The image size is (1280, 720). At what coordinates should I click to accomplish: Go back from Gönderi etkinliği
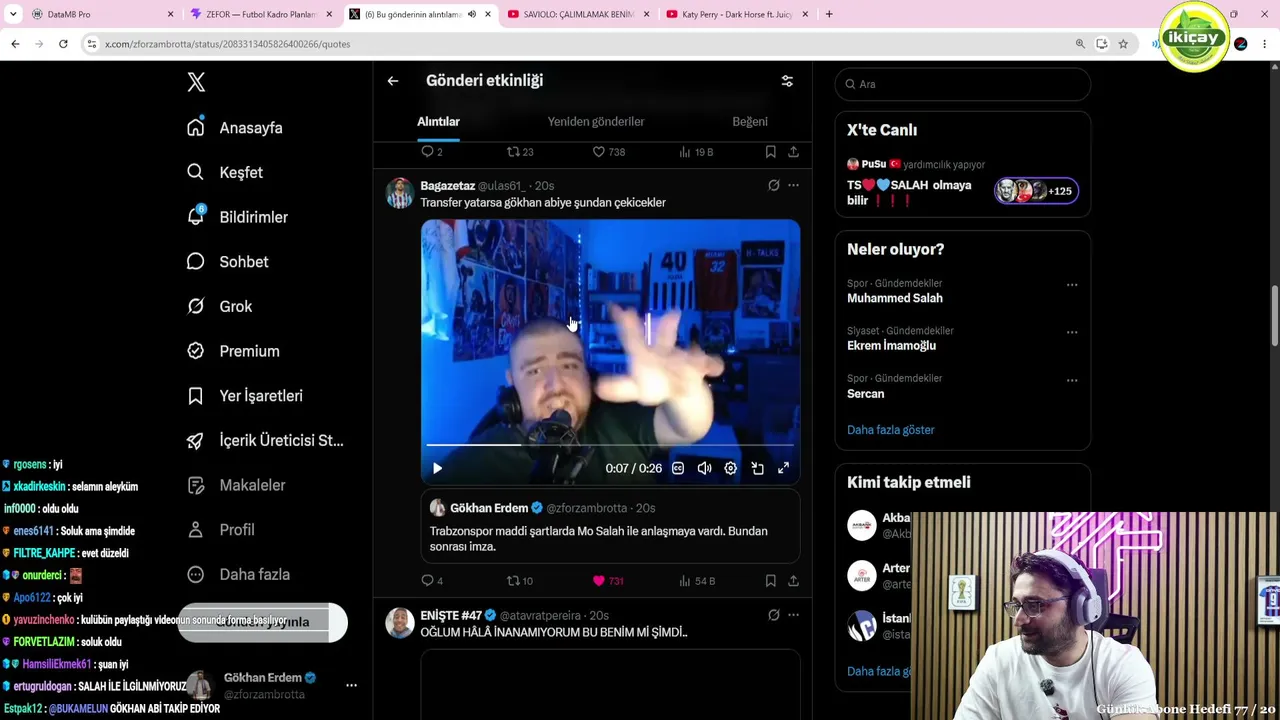393,81
